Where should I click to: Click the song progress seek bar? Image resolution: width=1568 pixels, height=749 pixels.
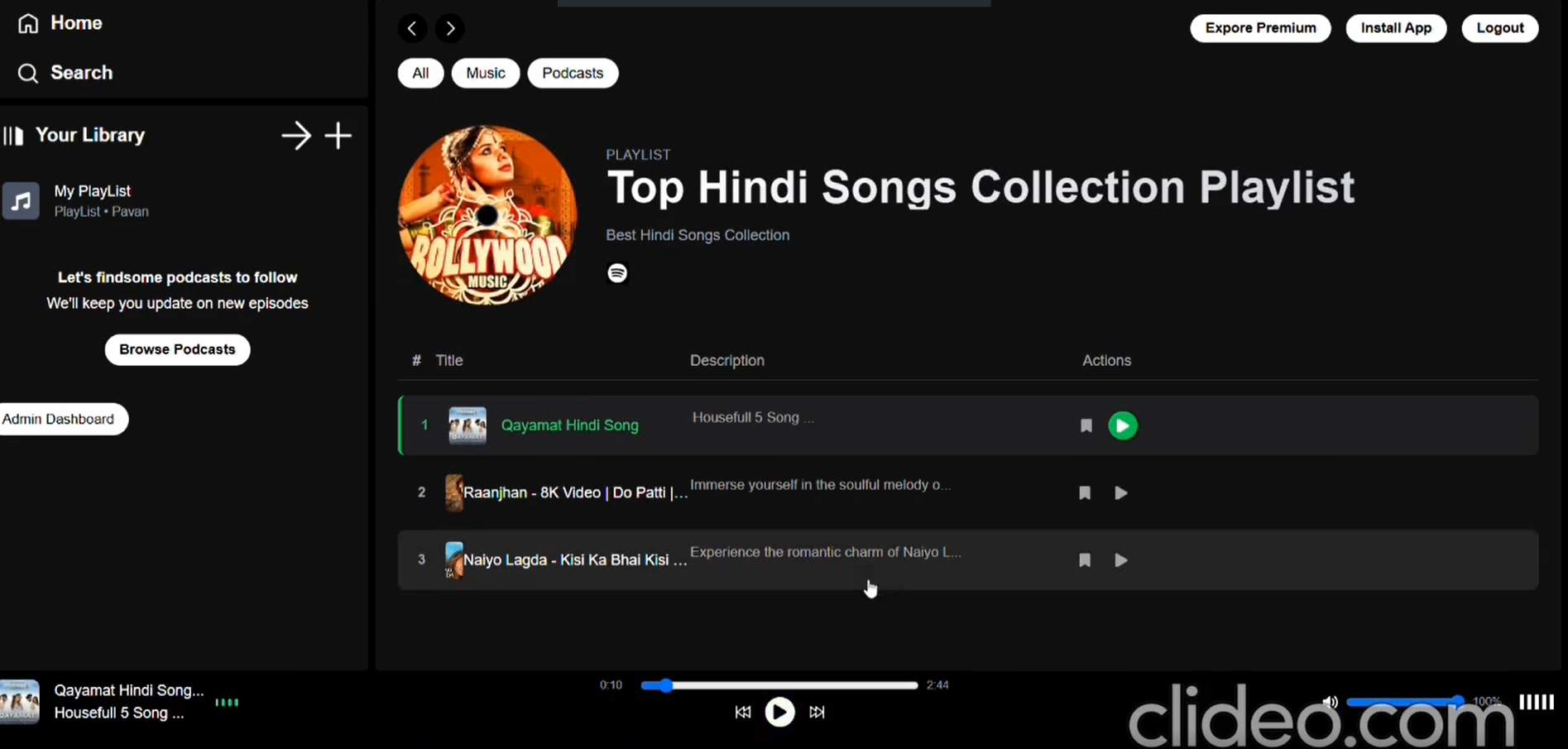tap(779, 685)
